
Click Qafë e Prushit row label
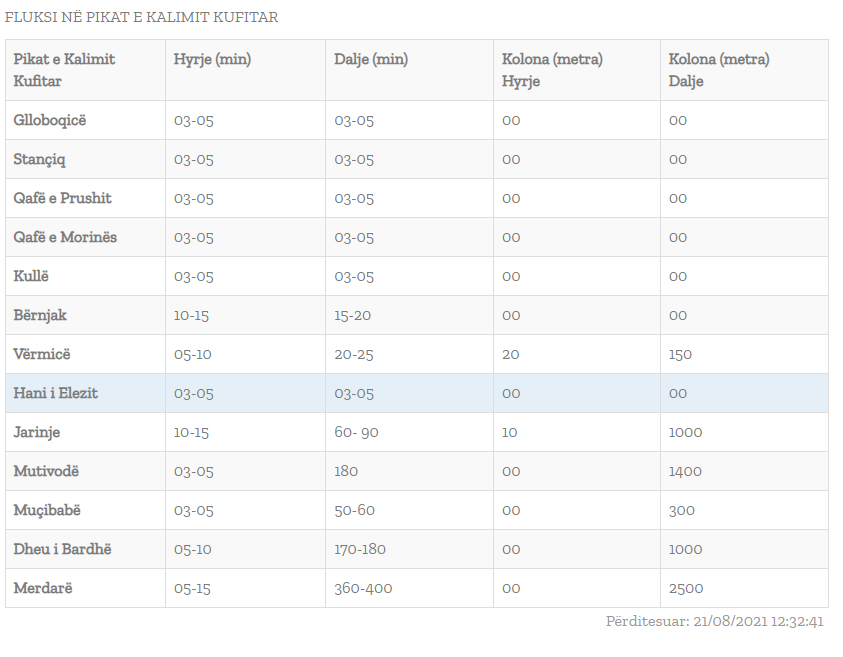tap(62, 198)
